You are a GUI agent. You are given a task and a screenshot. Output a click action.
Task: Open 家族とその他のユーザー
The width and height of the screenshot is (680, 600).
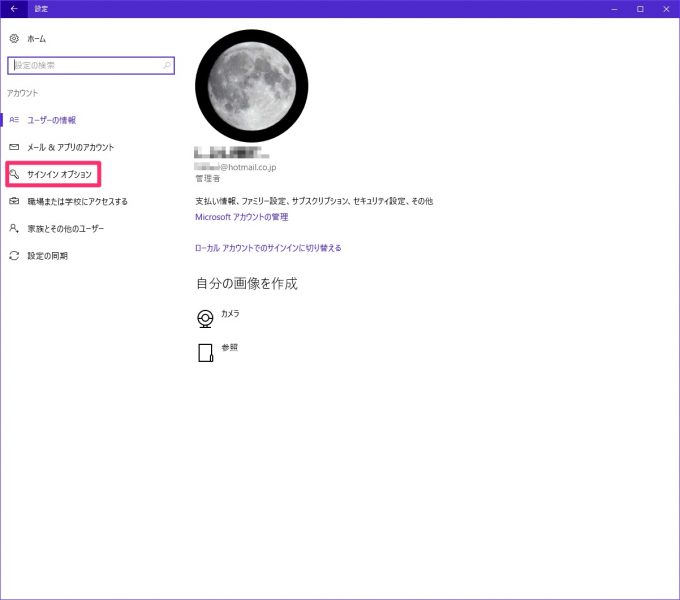[x=65, y=228]
